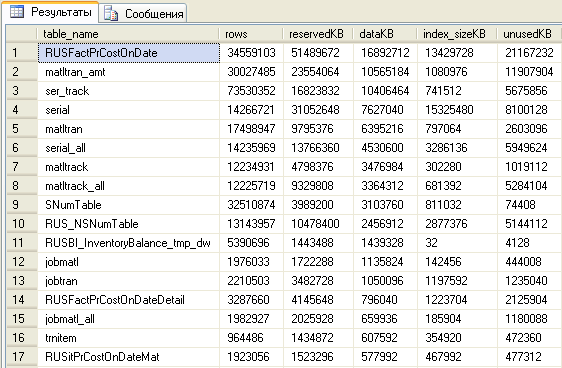Select the RUSitPrCostOnDateMat cell
Screen dimensions: 562x368
point(129,357)
